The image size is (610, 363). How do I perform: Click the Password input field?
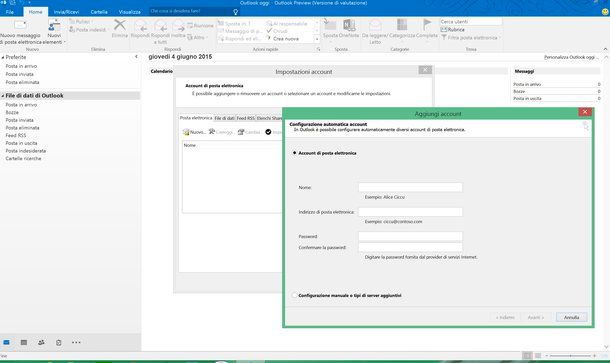410,237
